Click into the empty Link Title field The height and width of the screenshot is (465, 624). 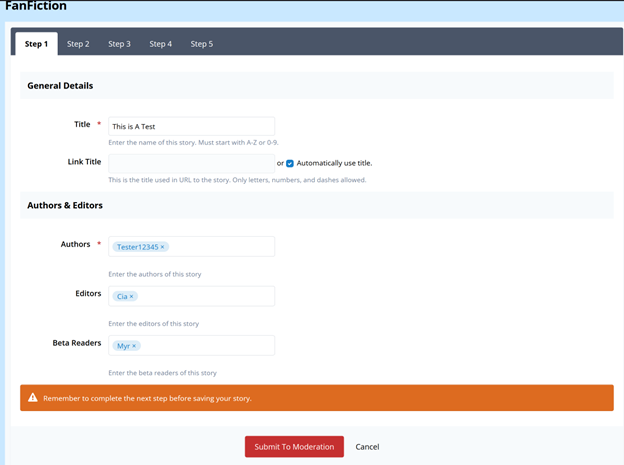(x=191, y=163)
